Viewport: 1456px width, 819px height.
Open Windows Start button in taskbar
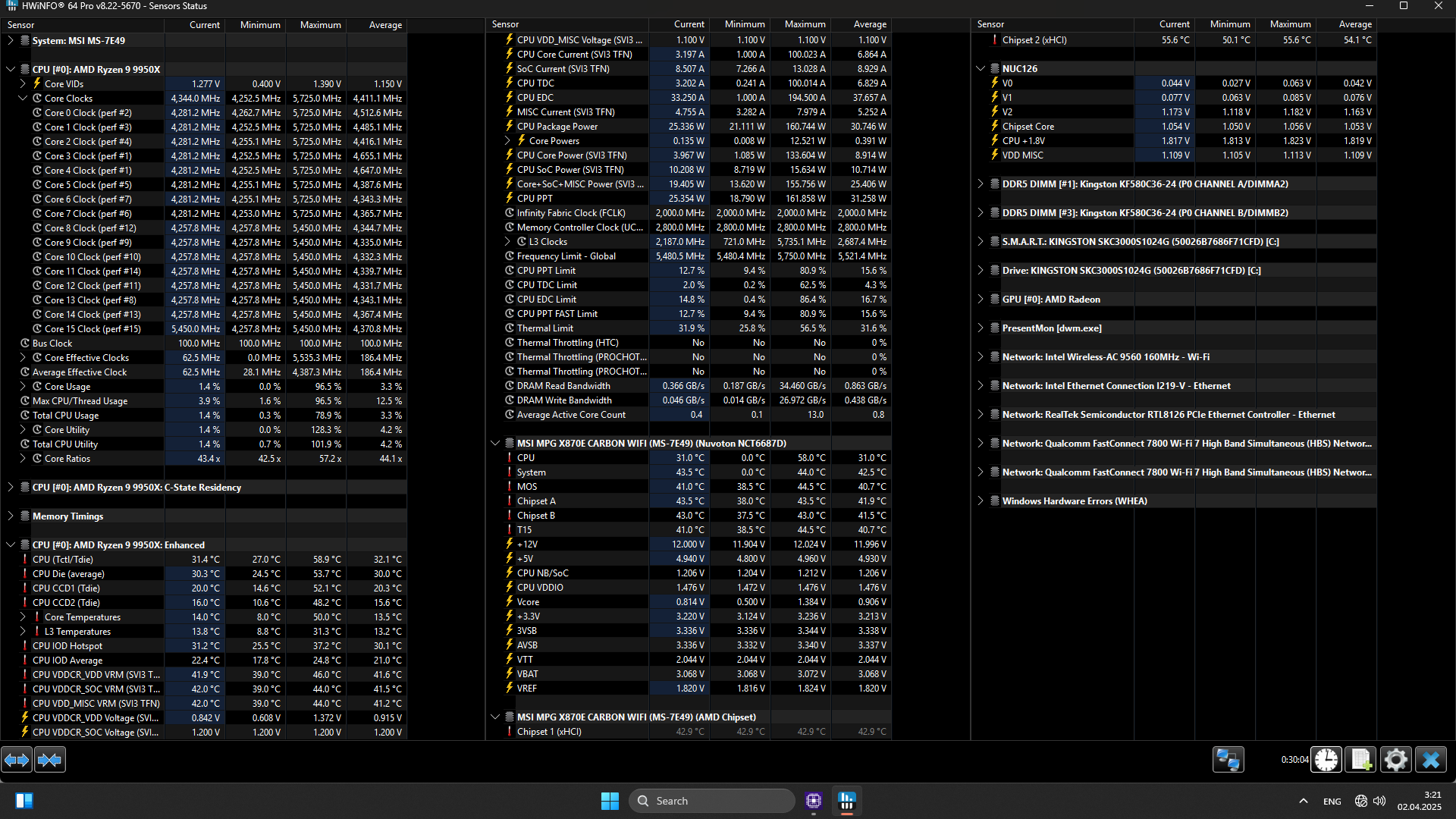610,801
